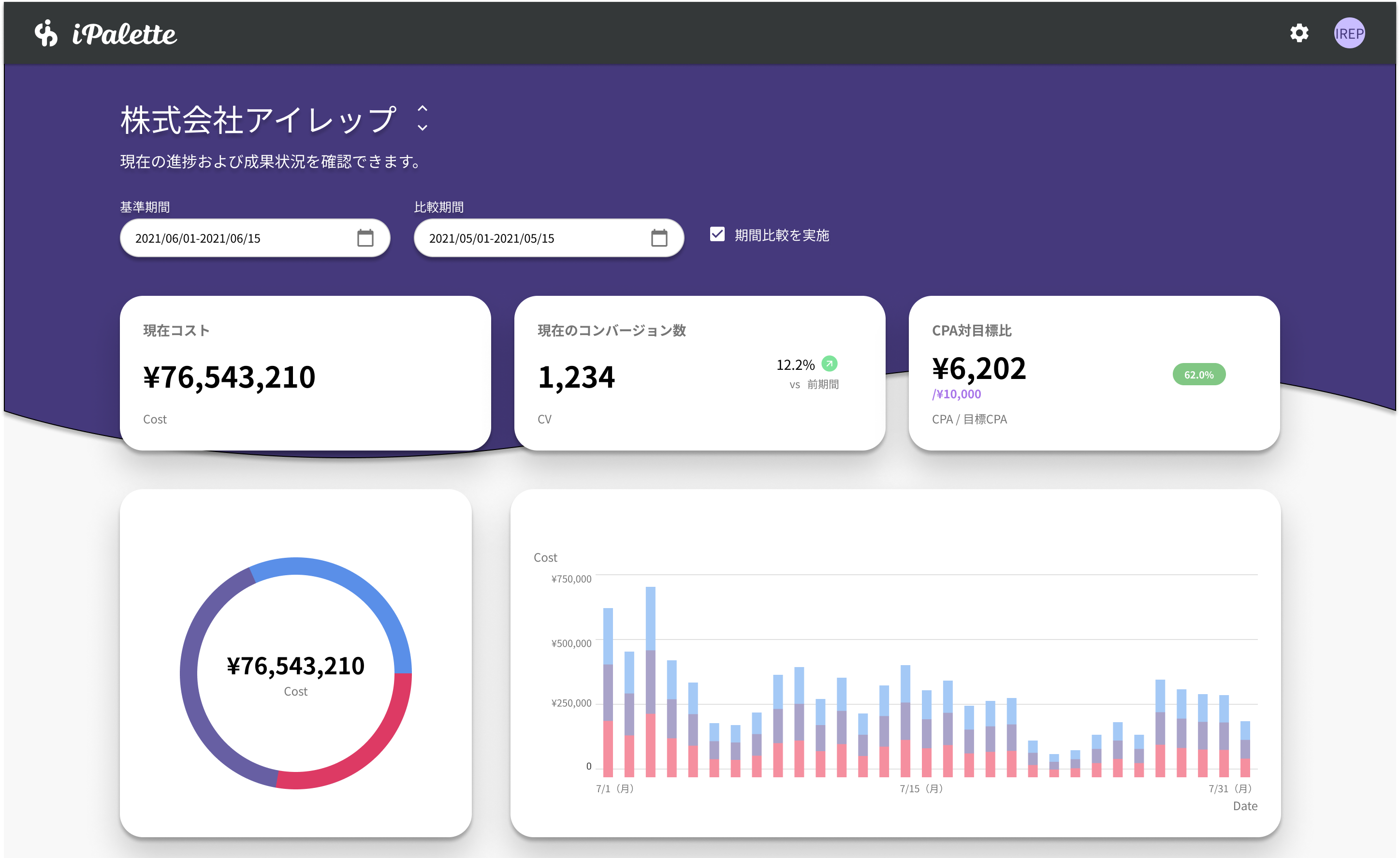Click the 7/15（月） axis label
The height and width of the screenshot is (858, 1400).
(921, 789)
